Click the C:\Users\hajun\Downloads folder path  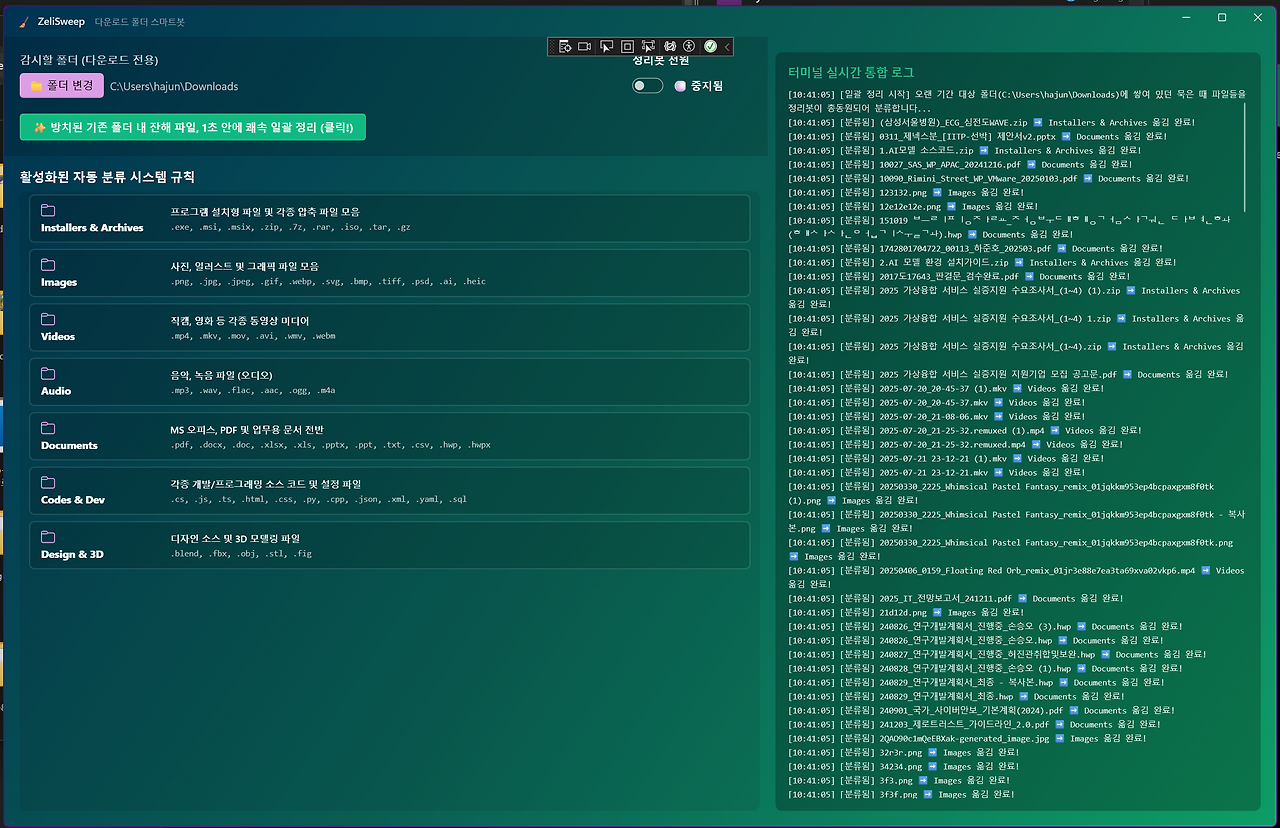pos(174,86)
